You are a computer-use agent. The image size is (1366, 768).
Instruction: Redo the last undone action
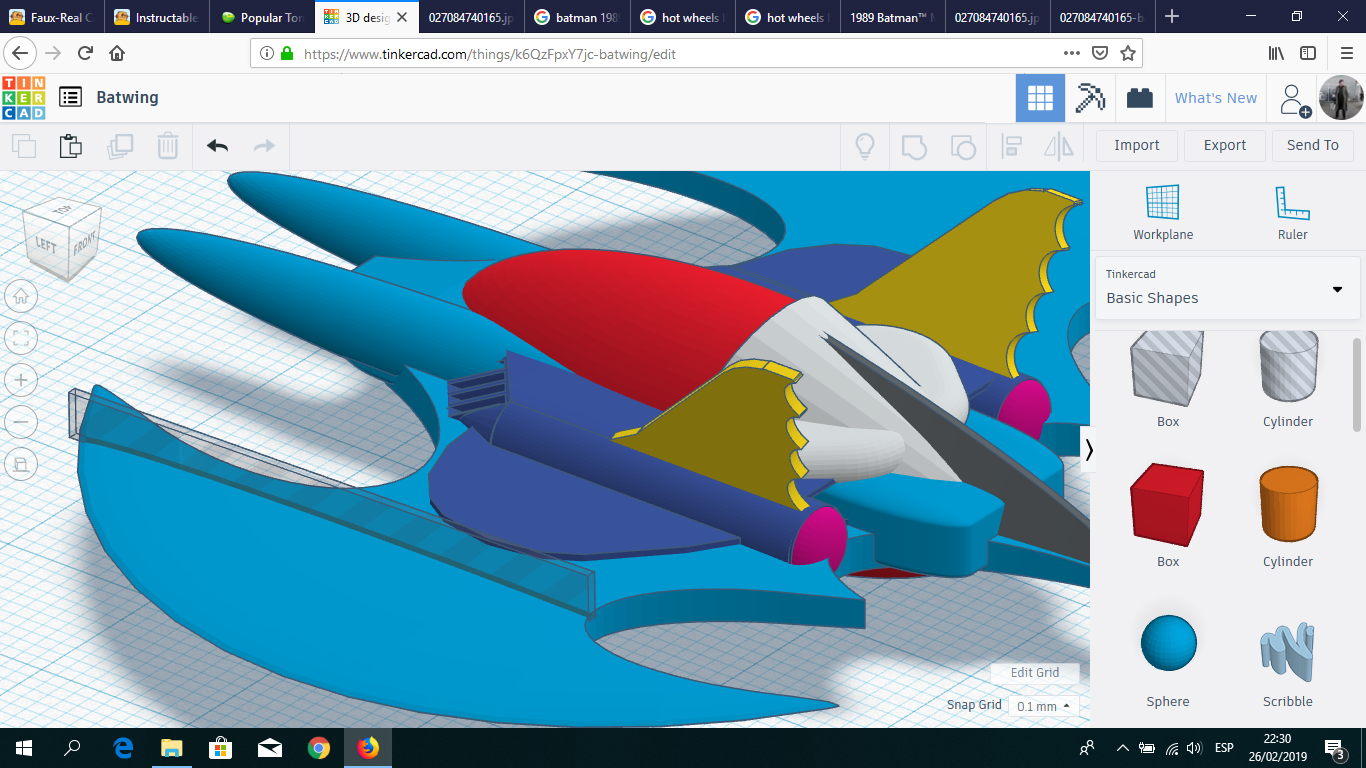click(264, 146)
